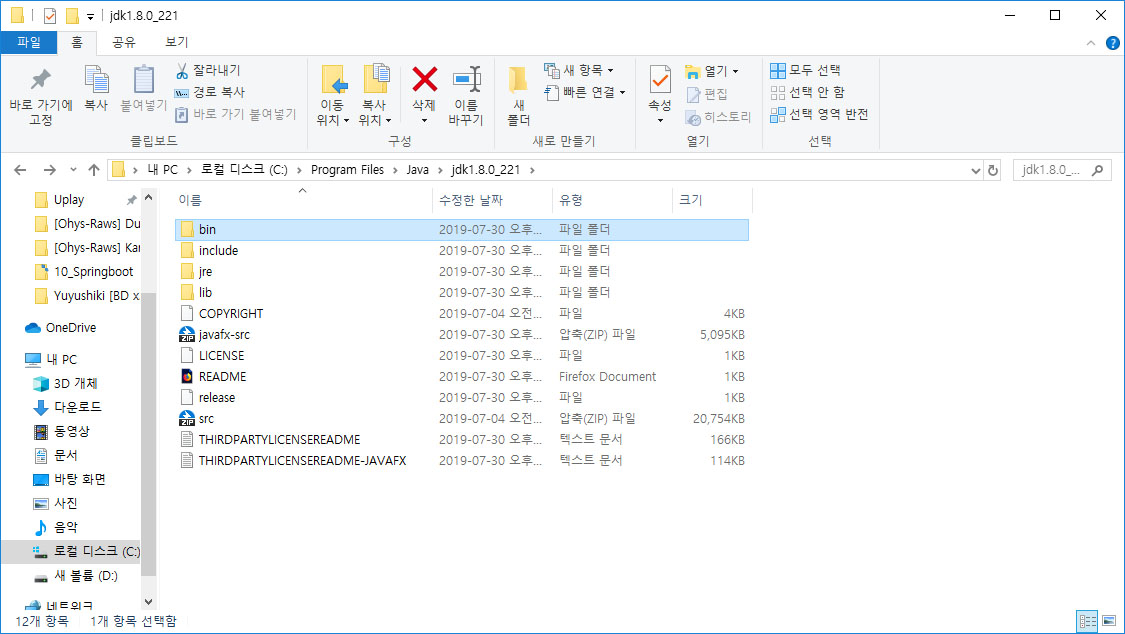
Task: Sort by Type (유형) column header
Action: pyautogui.click(x=612, y=200)
